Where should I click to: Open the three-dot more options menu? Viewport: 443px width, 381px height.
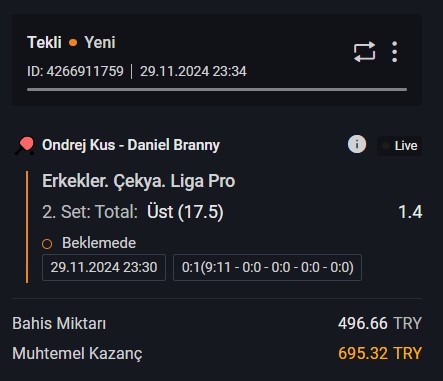pos(395,52)
